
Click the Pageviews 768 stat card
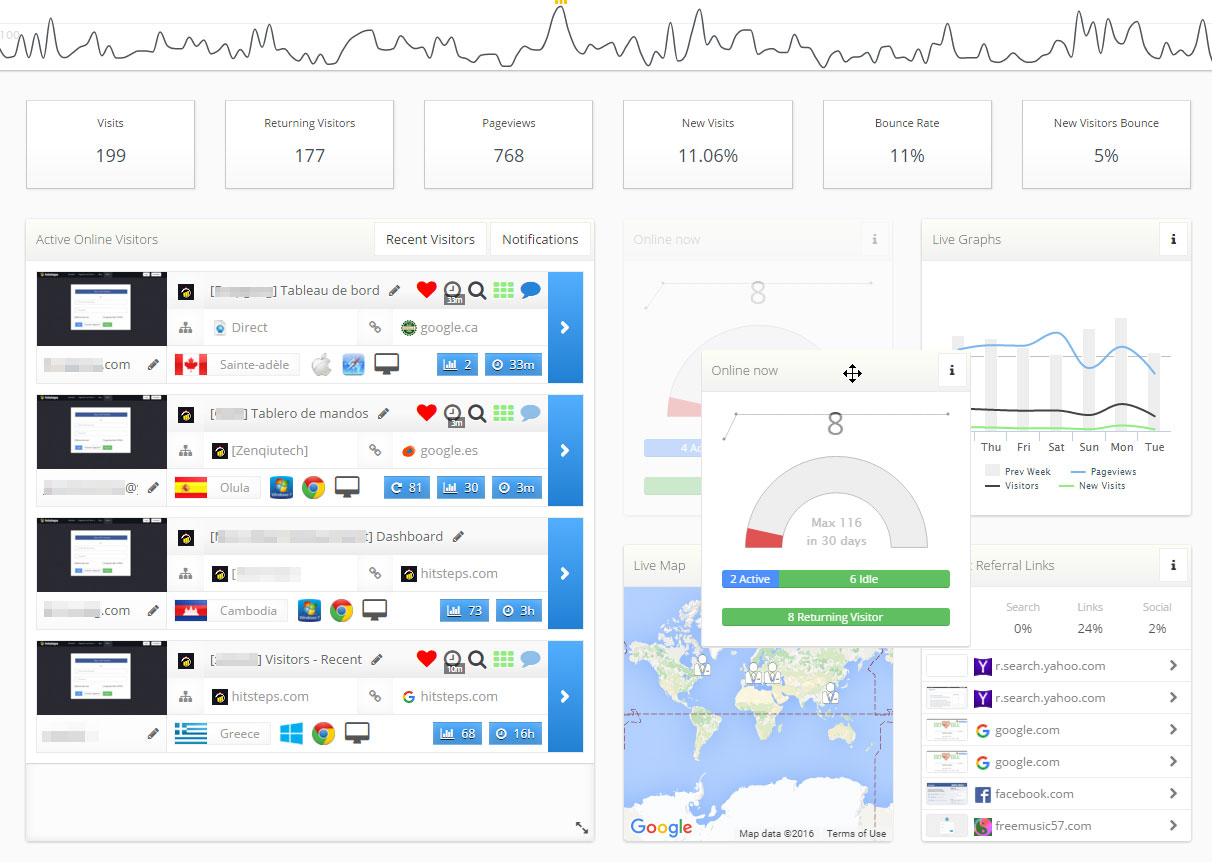tap(509, 144)
